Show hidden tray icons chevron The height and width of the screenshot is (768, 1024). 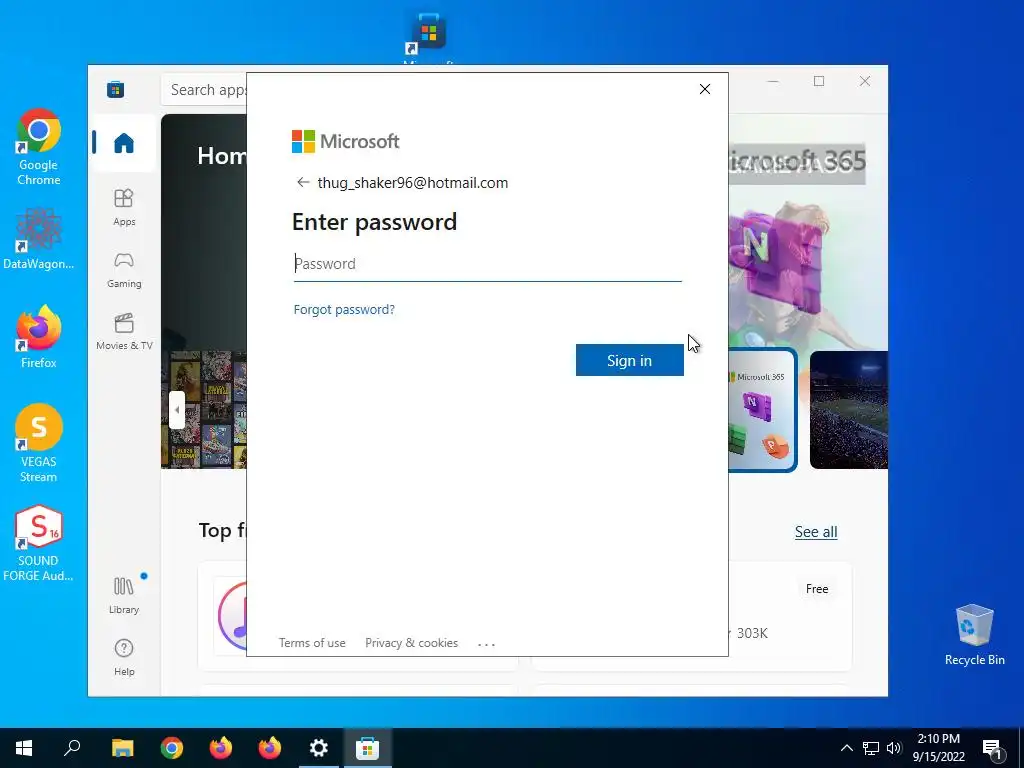[x=846, y=748]
